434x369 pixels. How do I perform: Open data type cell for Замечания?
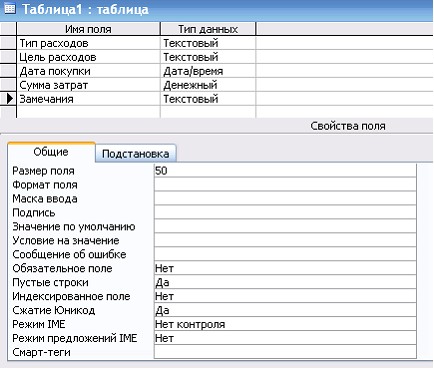[x=208, y=99]
